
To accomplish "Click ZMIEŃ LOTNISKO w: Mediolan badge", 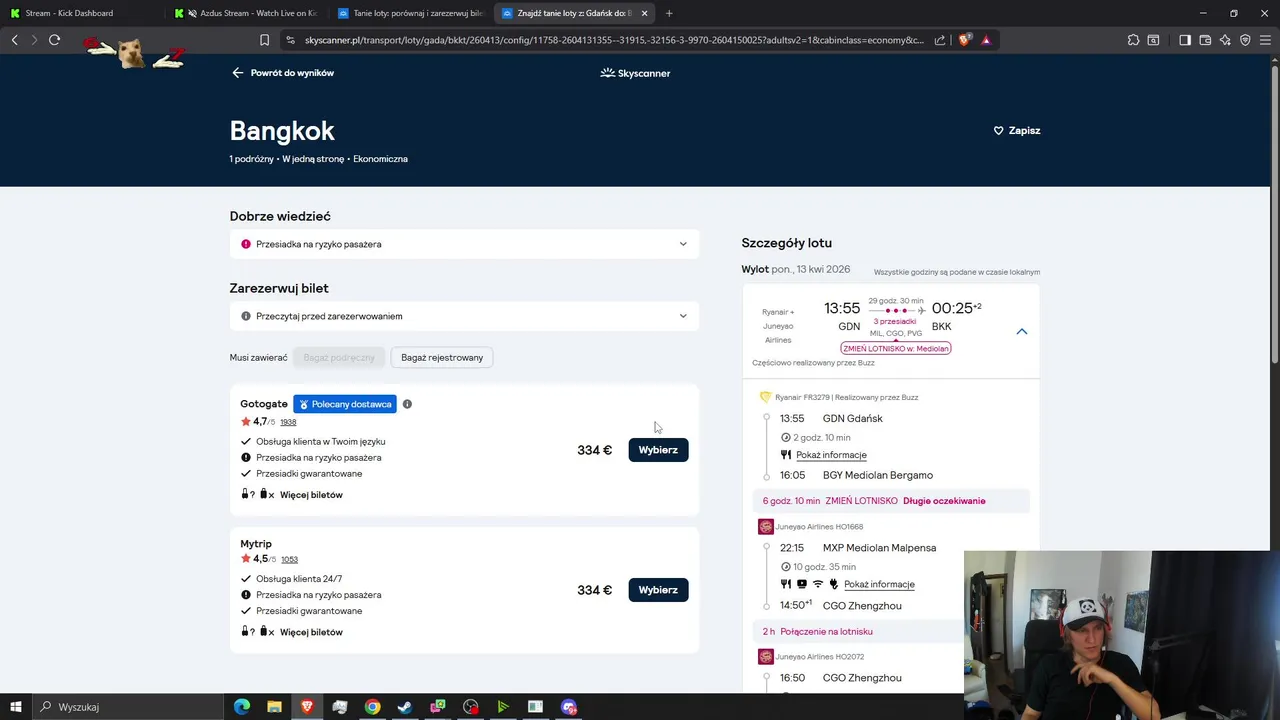I will click(x=895, y=348).
